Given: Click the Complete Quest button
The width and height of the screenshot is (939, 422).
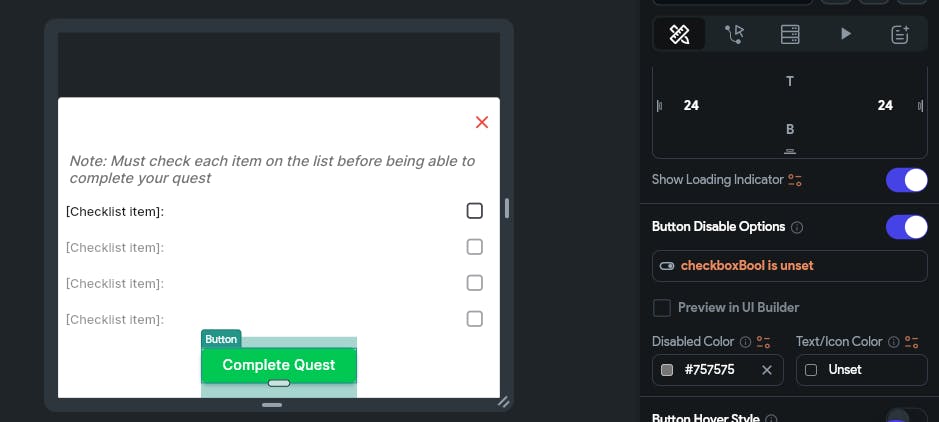Looking at the screenshot, I should 279,365.
